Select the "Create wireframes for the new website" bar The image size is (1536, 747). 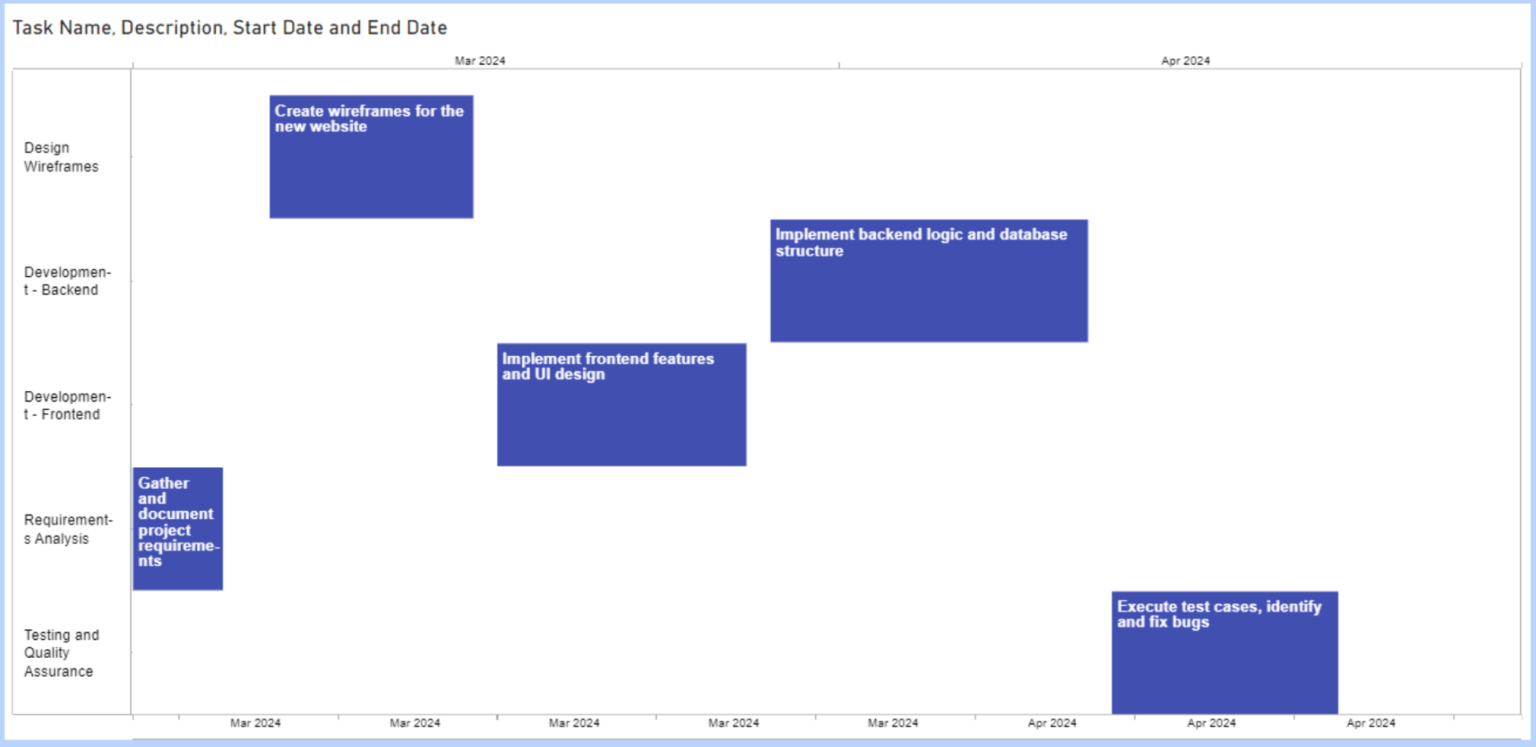(370, 155)
